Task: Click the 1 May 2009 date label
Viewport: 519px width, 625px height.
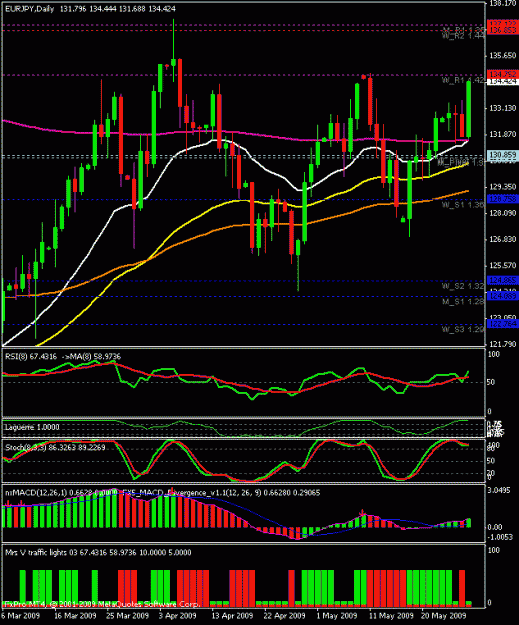Action: pyautogui.click(x=337, y=616)
